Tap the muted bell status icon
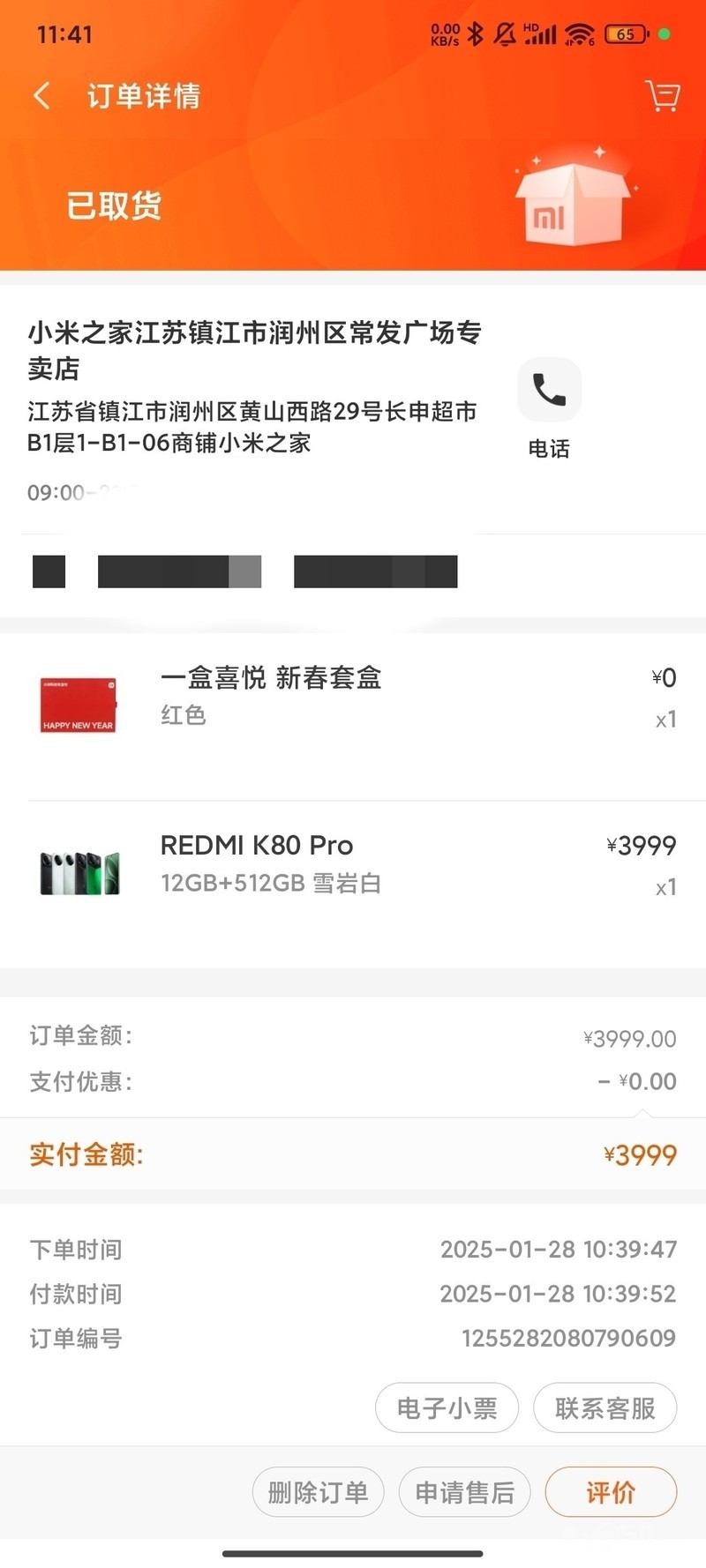The image size is (706, 1568). [x=505, y=34]
